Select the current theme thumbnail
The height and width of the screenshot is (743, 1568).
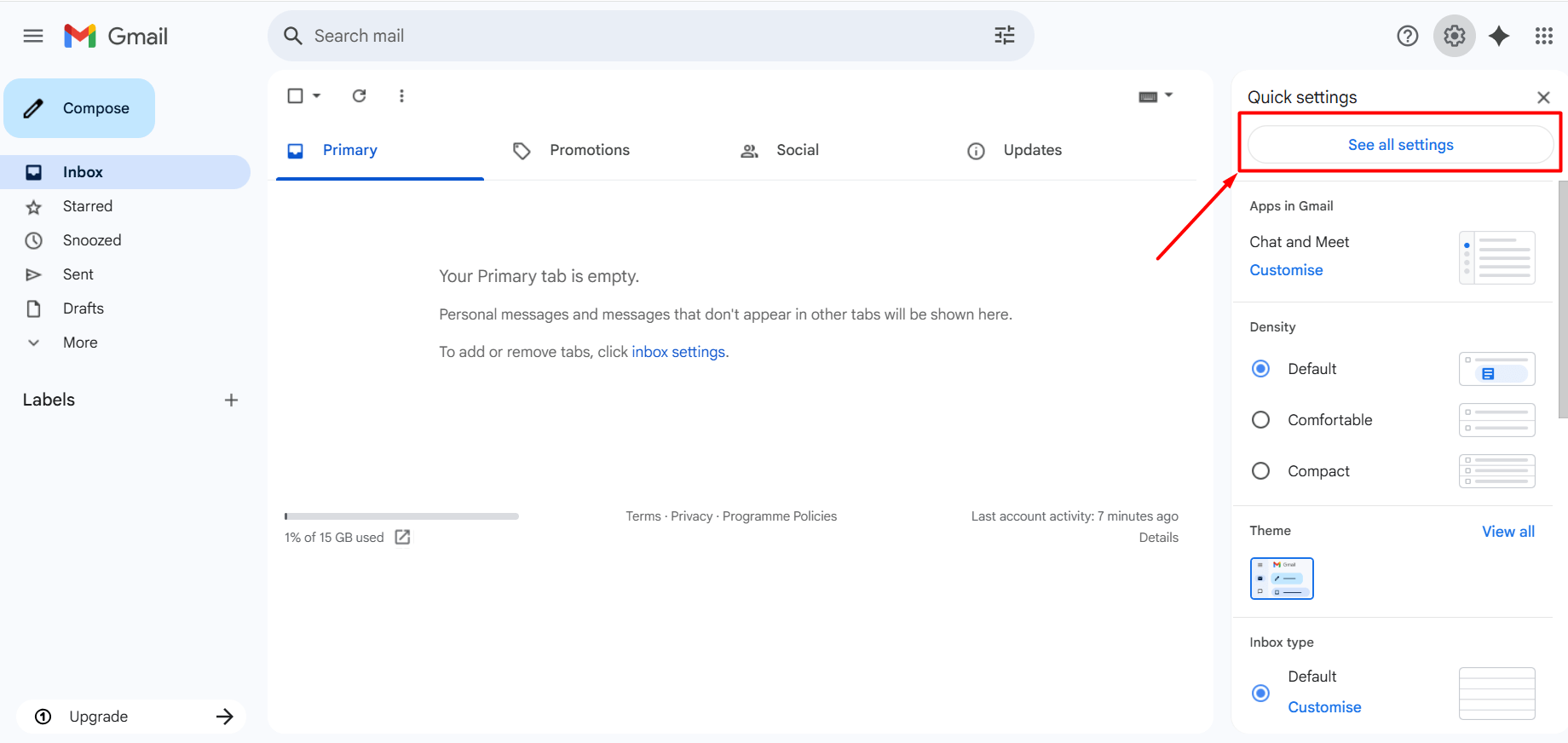coord(1282,579)
